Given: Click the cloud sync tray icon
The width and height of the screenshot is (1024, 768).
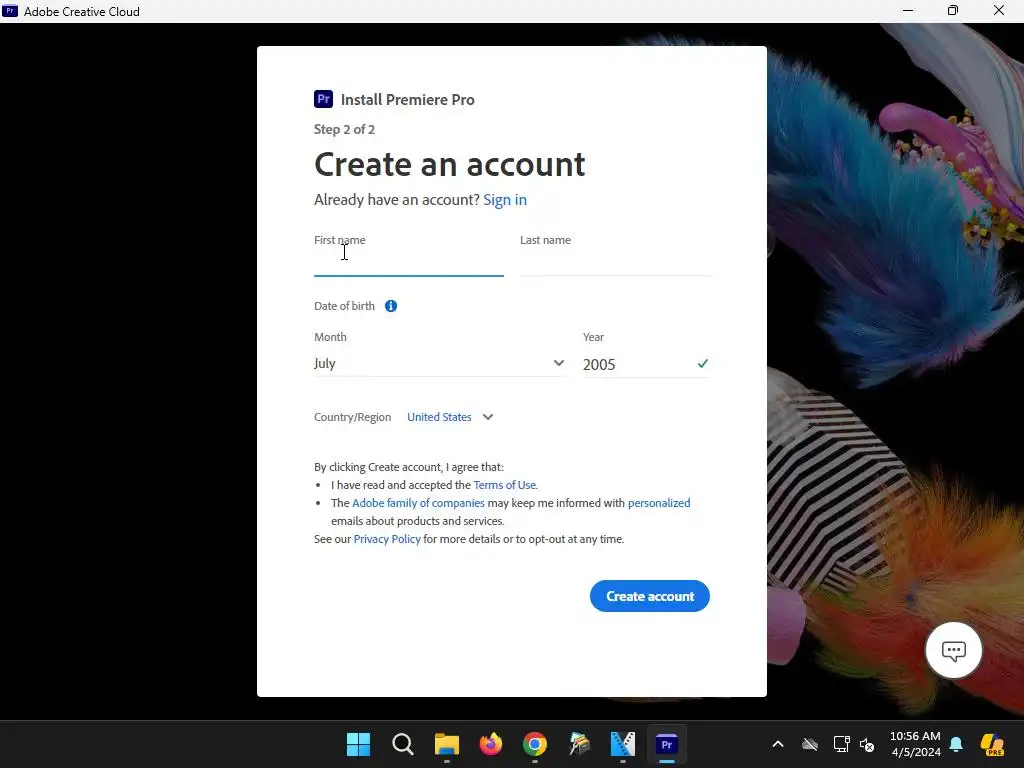Looking at the screenshot, I should pos(810,744).
